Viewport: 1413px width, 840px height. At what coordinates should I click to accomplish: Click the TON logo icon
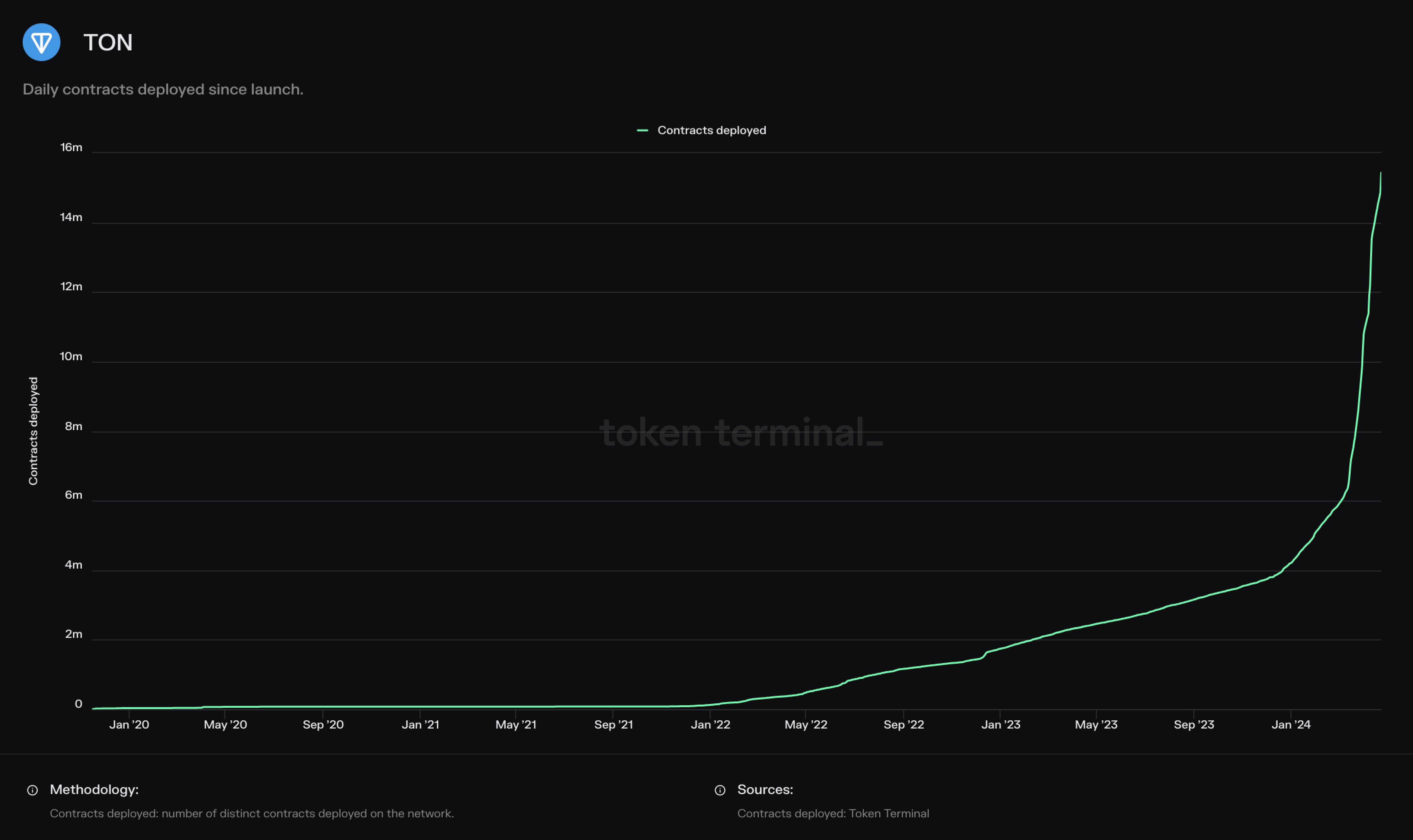[41, 43]
